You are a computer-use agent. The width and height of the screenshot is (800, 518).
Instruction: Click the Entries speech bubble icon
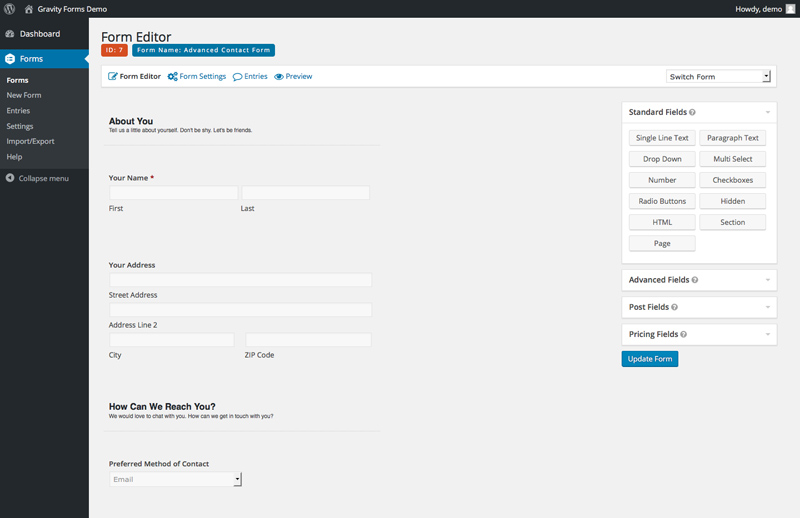237,77
